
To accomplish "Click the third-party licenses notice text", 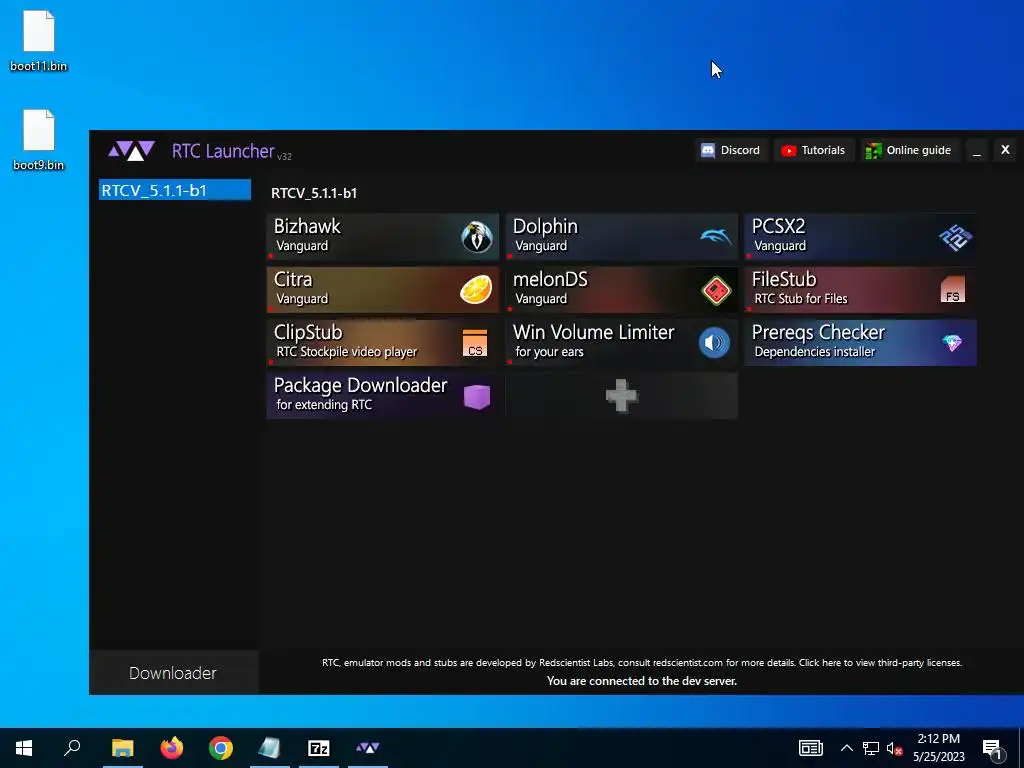I will [x=641, y=662].
